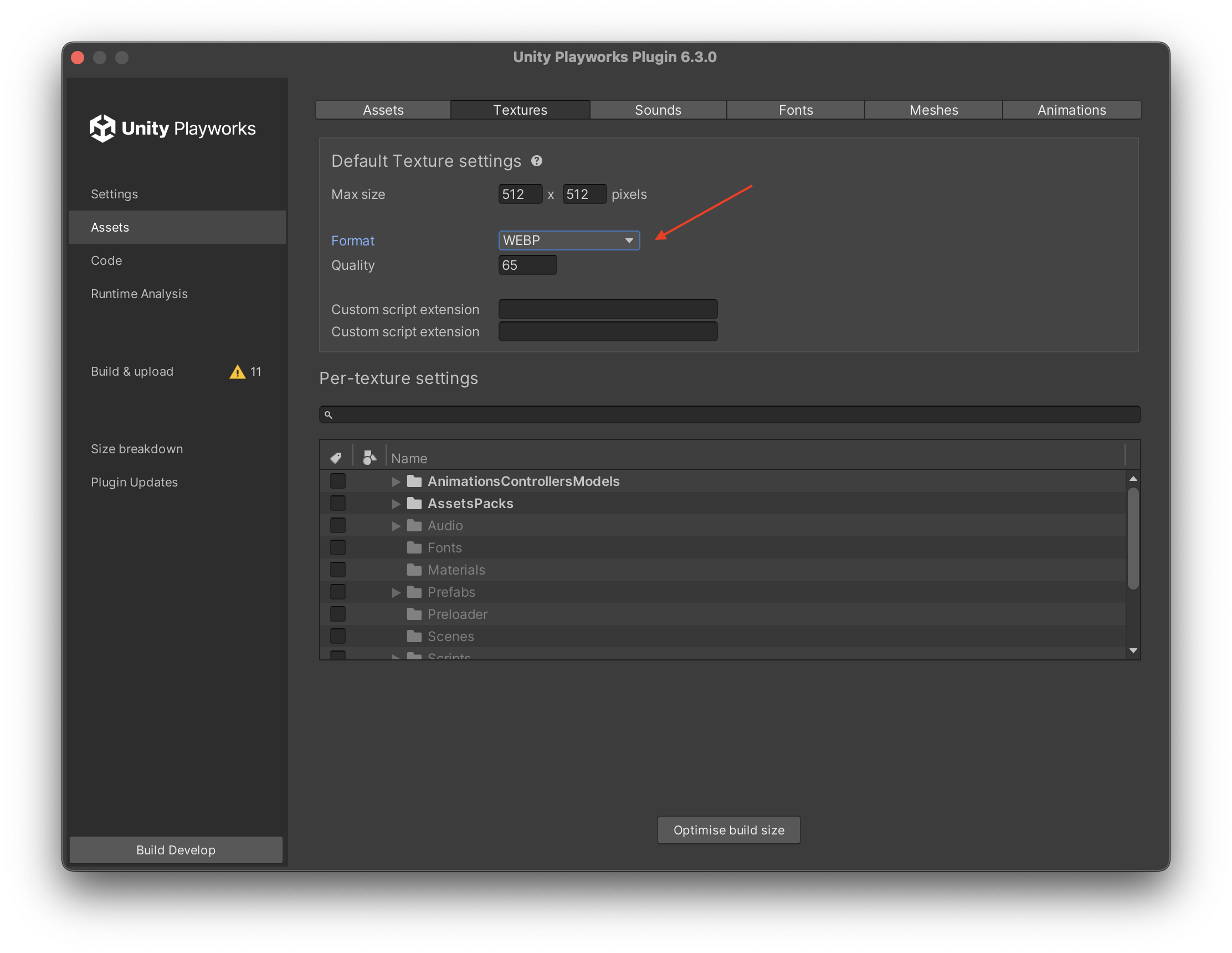Select the Scenes folder row

pos(722,637)
